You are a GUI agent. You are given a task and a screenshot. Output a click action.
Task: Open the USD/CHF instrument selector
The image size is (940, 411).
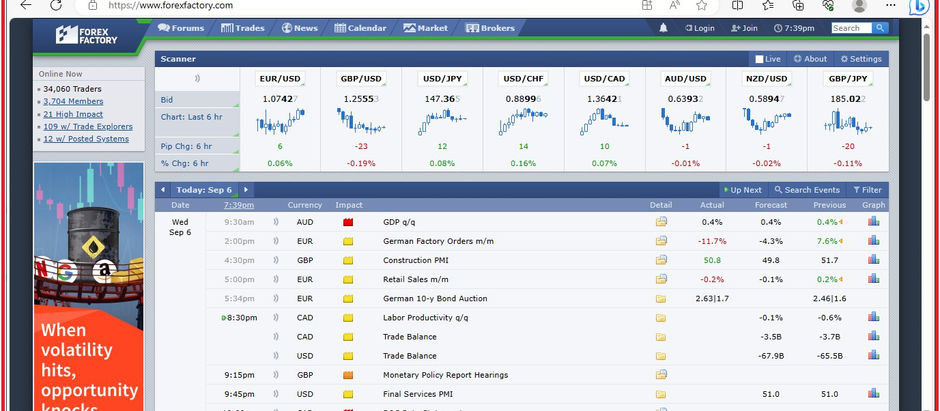coord(523,78)
